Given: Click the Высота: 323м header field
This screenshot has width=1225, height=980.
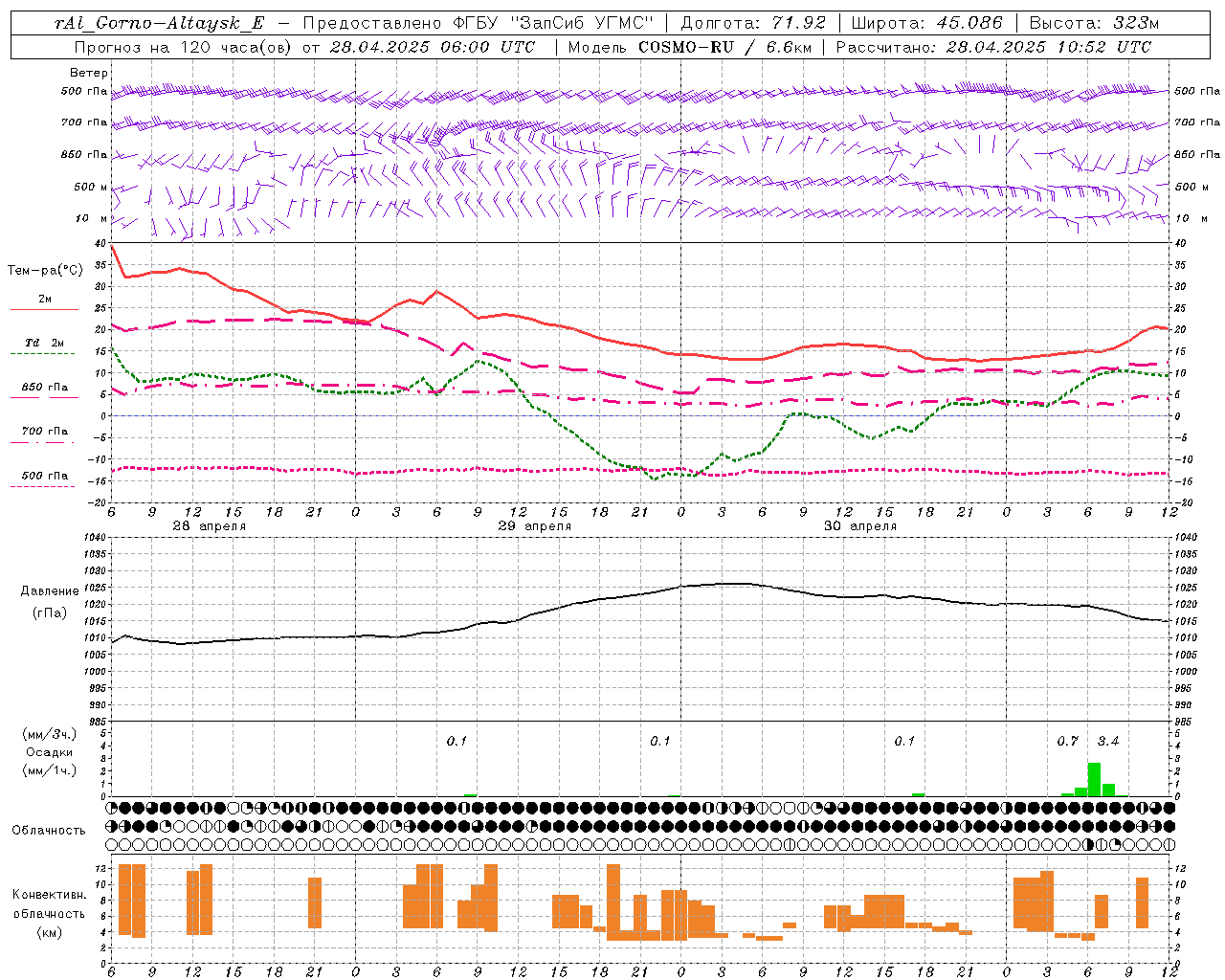Looking at the screenshot, I should pyautogui.click(x=1094, y=23).
